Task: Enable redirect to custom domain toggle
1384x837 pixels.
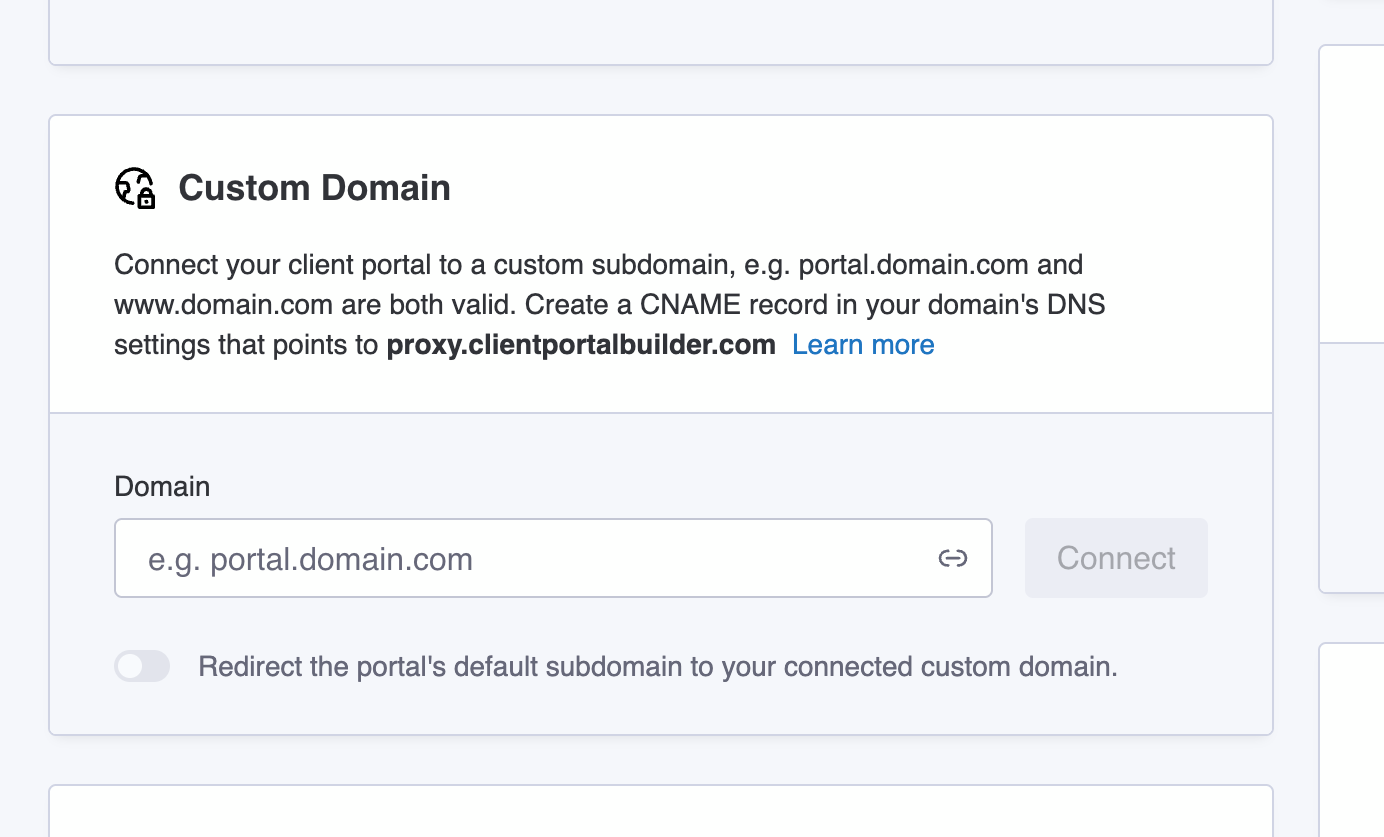Action: [x=142, y=666]
